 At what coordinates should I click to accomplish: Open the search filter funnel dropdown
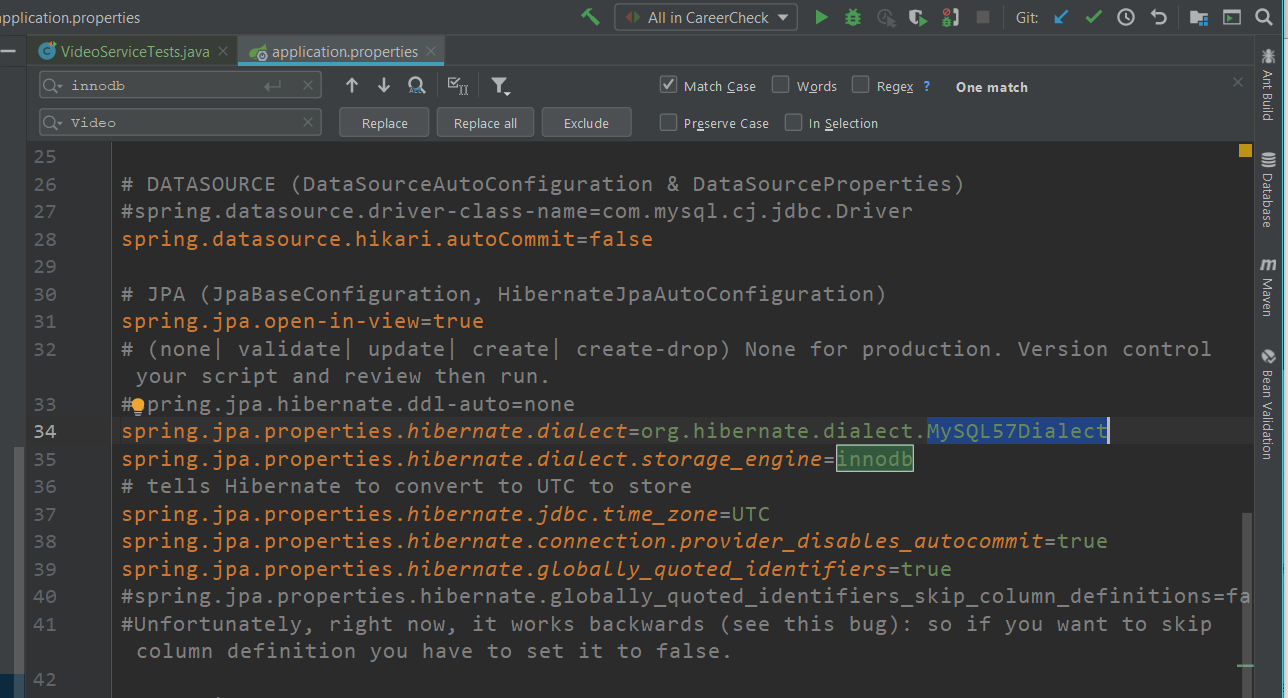click(500, 86)
